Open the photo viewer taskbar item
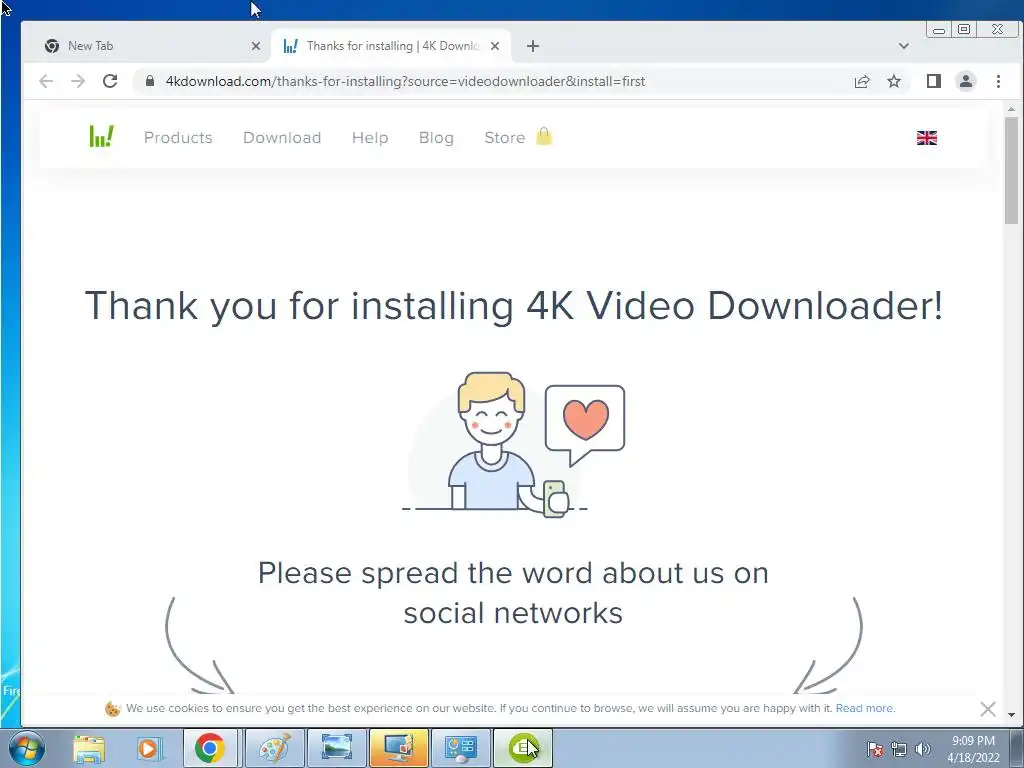Viewport: 1024px width, 768px height. 337,748
